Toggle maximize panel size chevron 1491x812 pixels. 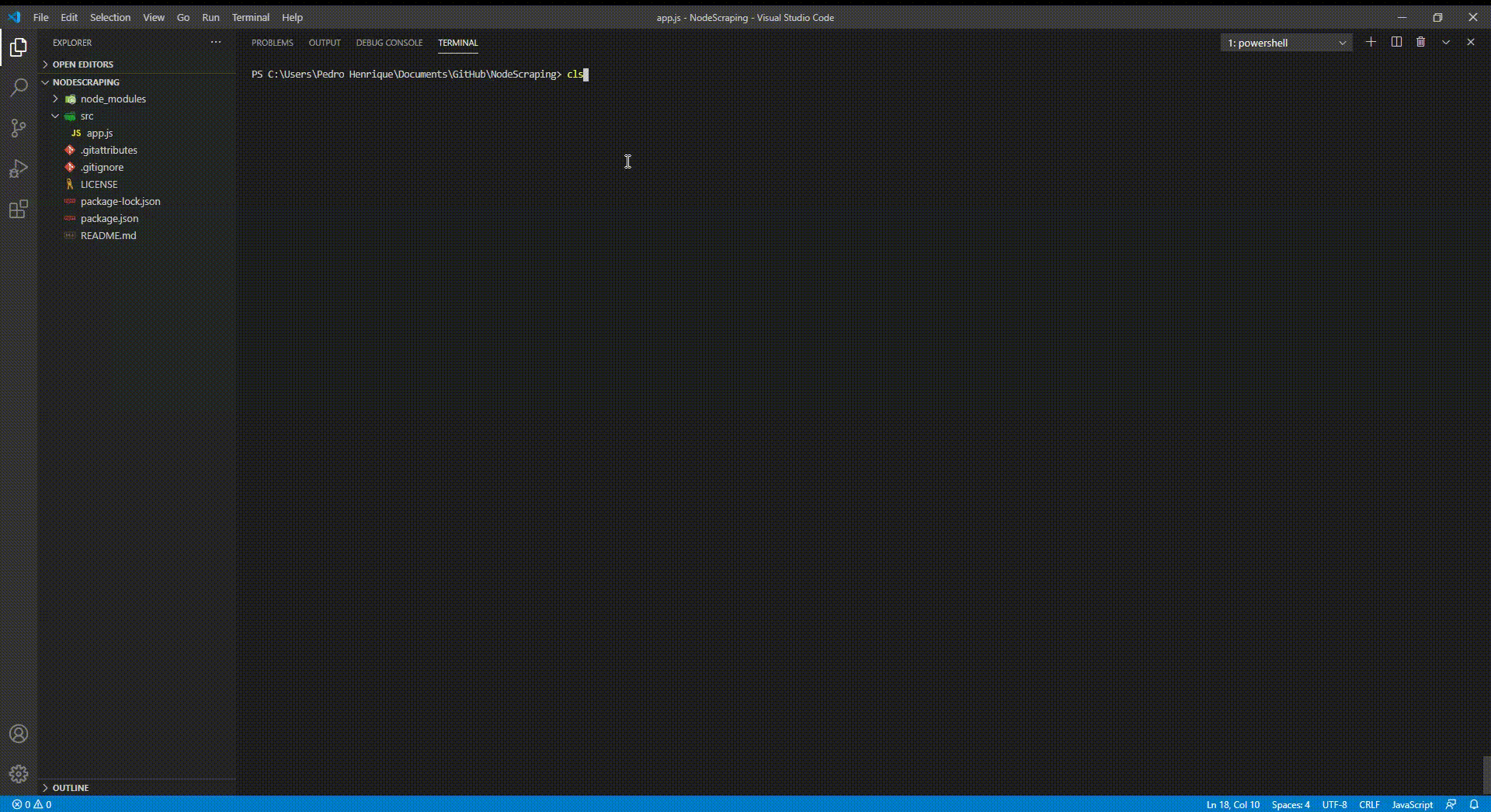(1446, 42)
